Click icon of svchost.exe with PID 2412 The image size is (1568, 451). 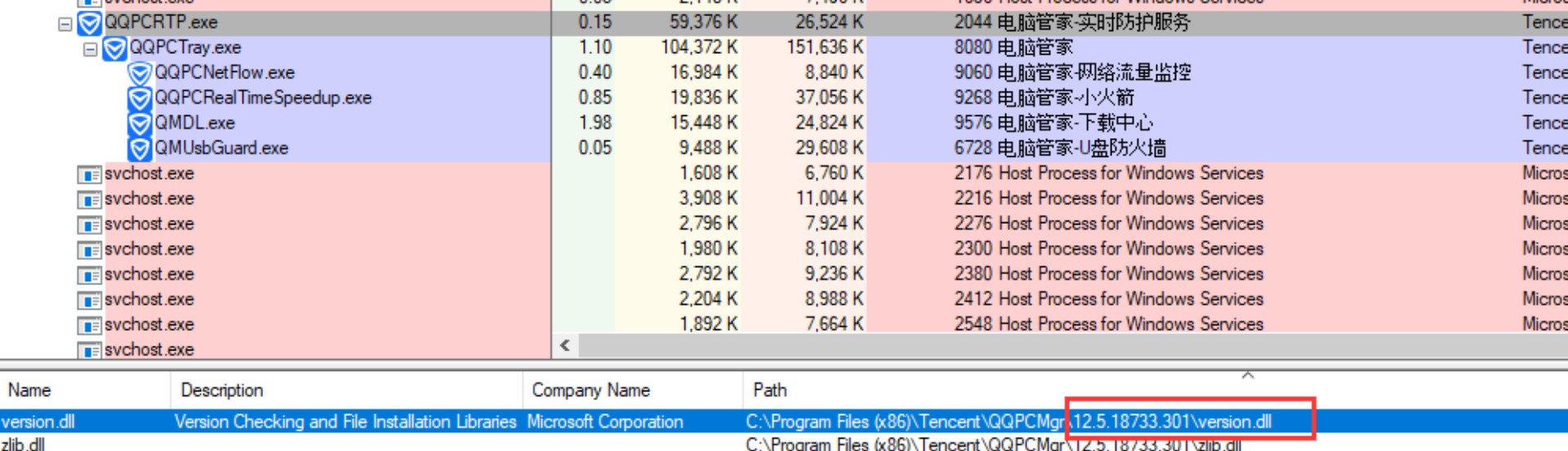[89, 301]
